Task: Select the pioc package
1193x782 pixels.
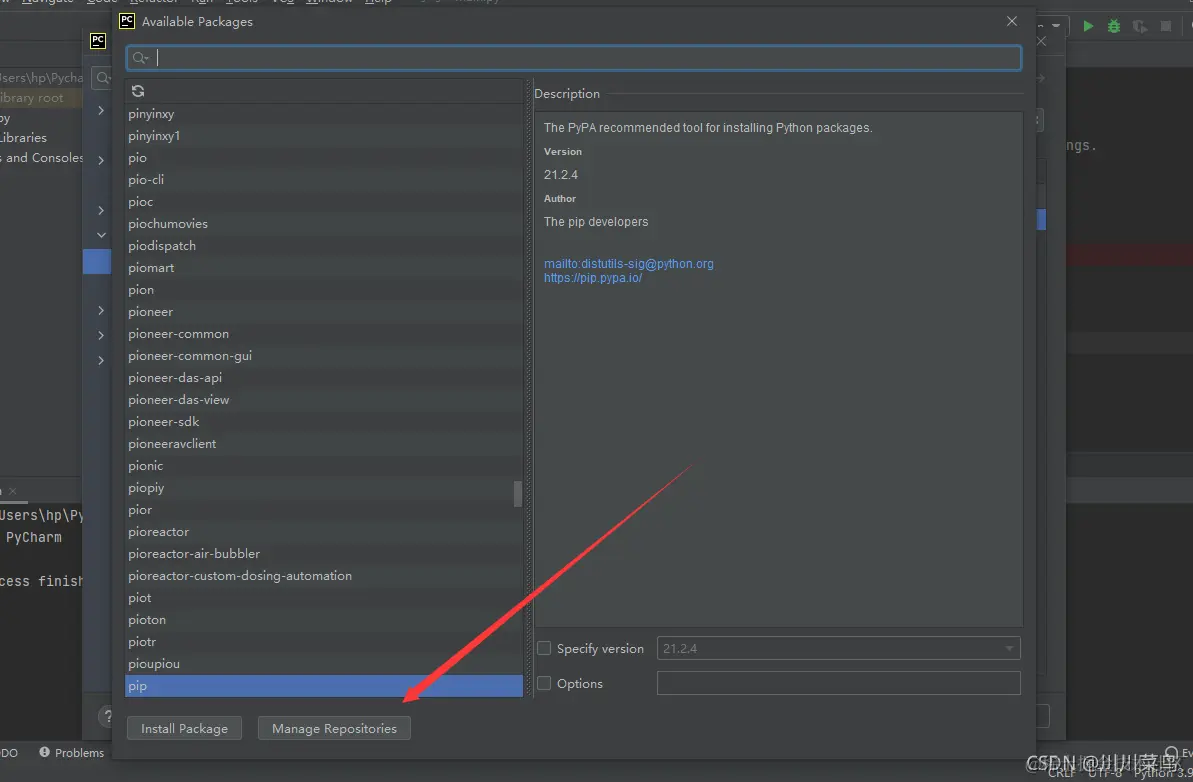Action: coord(324,202)
